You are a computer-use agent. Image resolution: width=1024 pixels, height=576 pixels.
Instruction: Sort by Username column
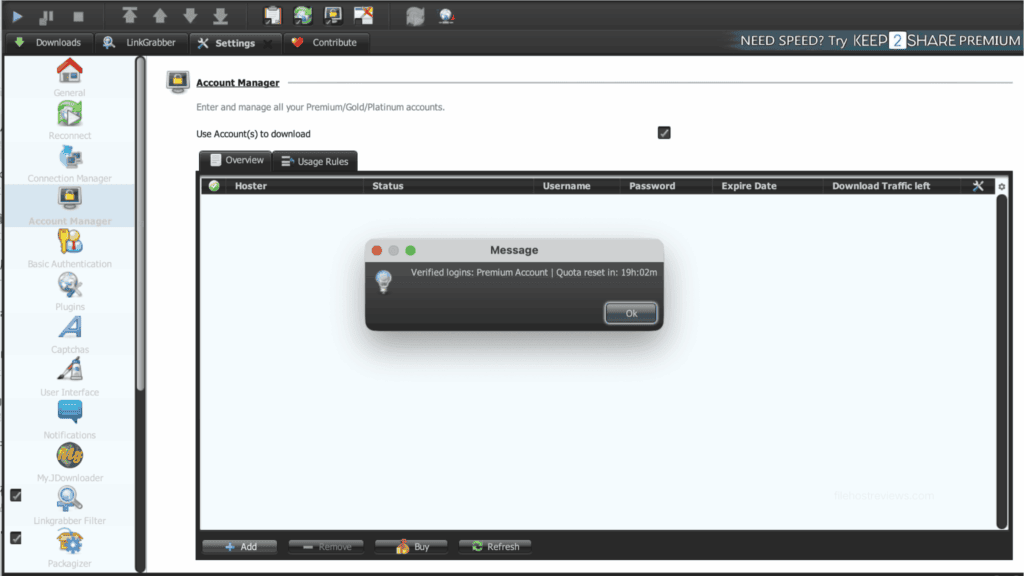577,186
